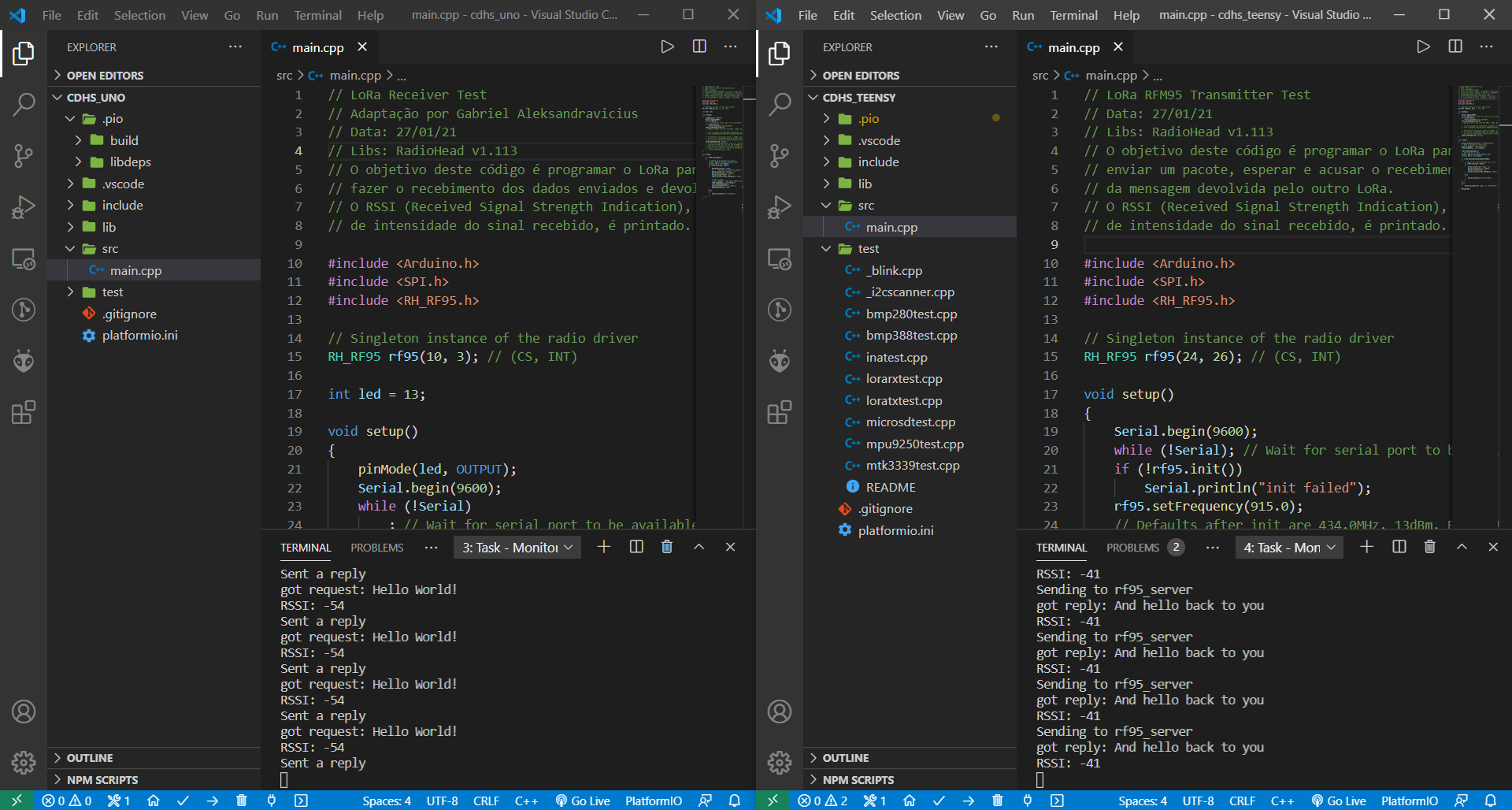Expand NPM SCRIPTS section in right window
Viewport: 1512px width, 810px height.
(910, 780)
